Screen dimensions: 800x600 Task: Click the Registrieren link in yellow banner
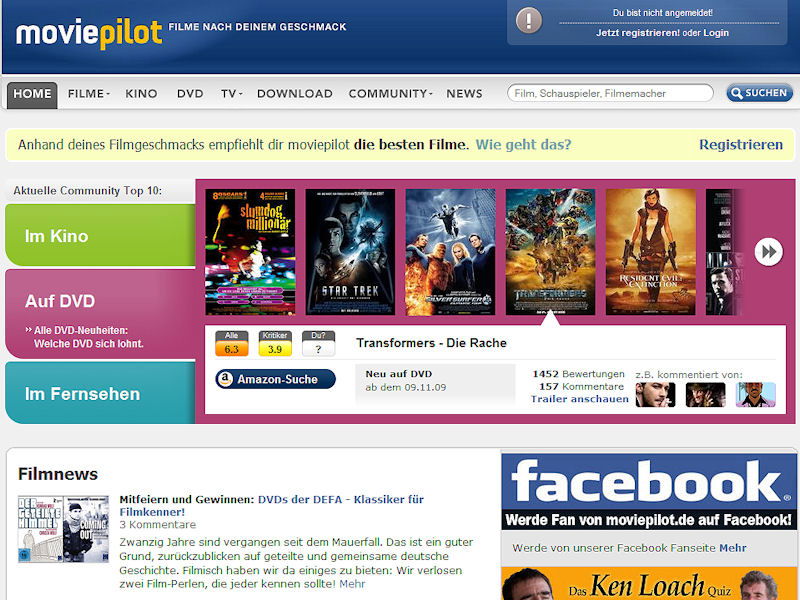coord(741,145)
